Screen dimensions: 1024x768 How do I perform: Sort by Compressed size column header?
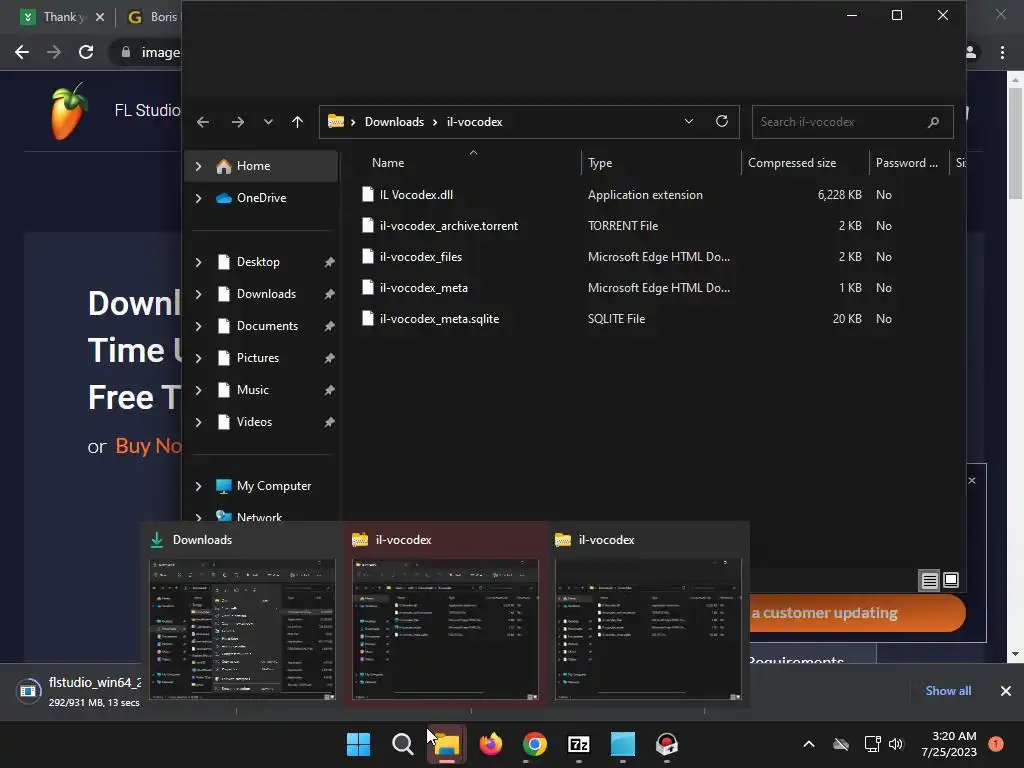[x=792, y=163]
